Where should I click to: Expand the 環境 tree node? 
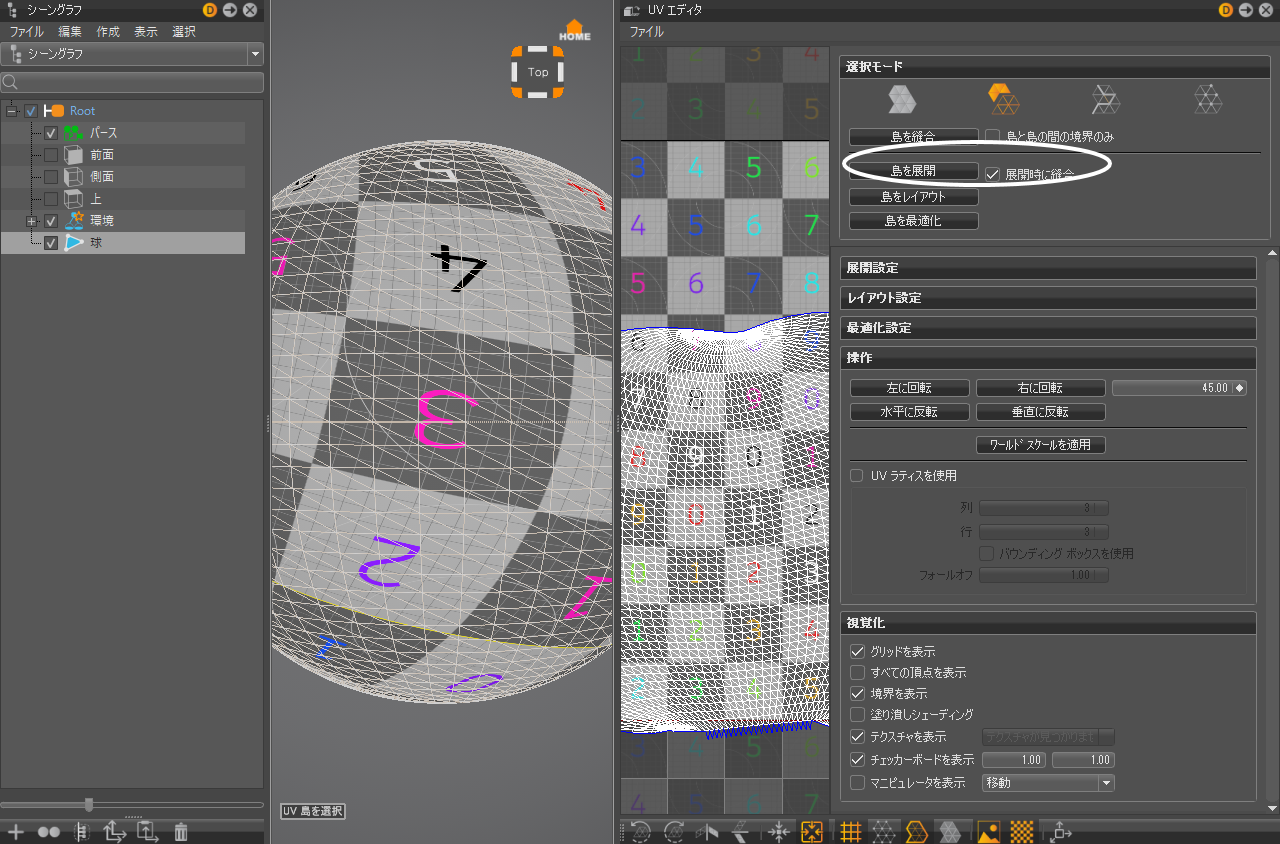click(x=32, y=221)
